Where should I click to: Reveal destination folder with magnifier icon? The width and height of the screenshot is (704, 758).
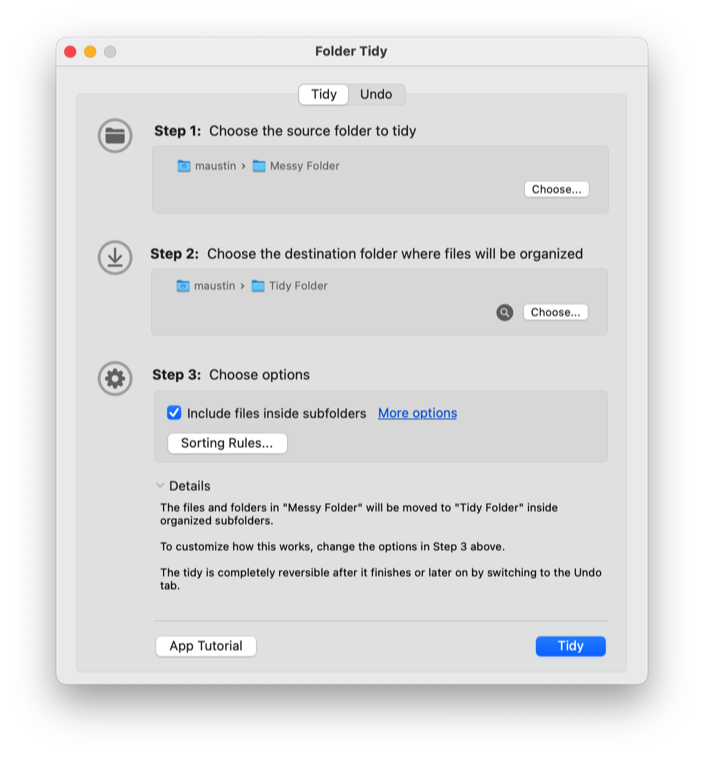point(504,312)
